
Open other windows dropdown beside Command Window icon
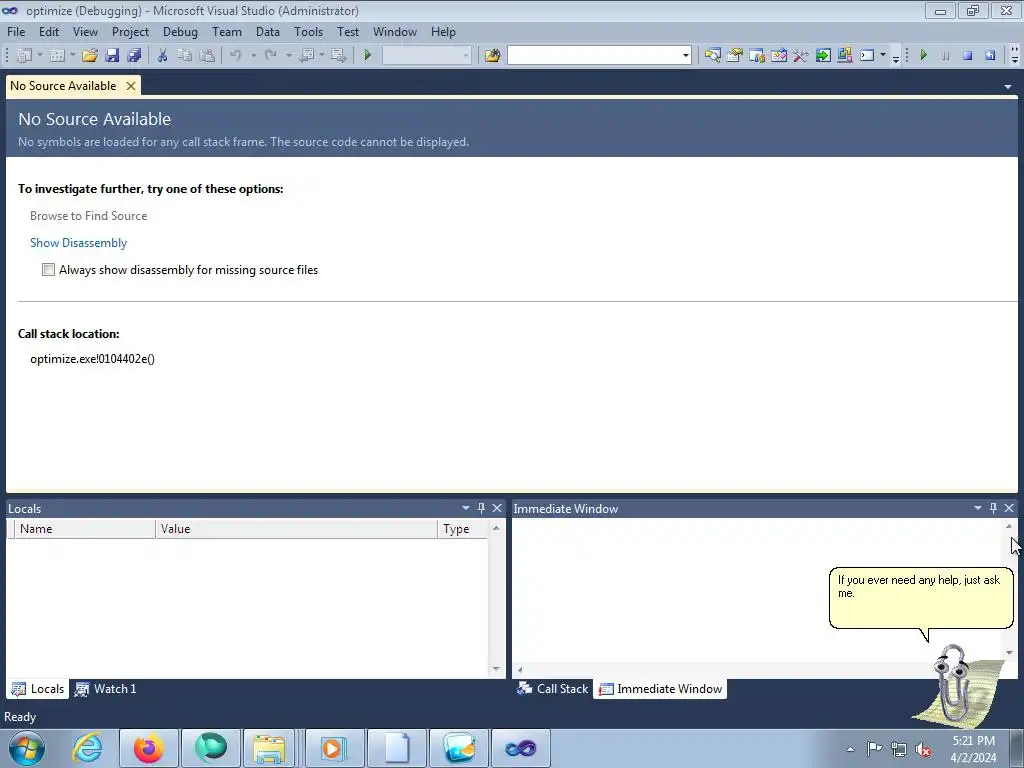pyautogui.click(x=883, y=56)
